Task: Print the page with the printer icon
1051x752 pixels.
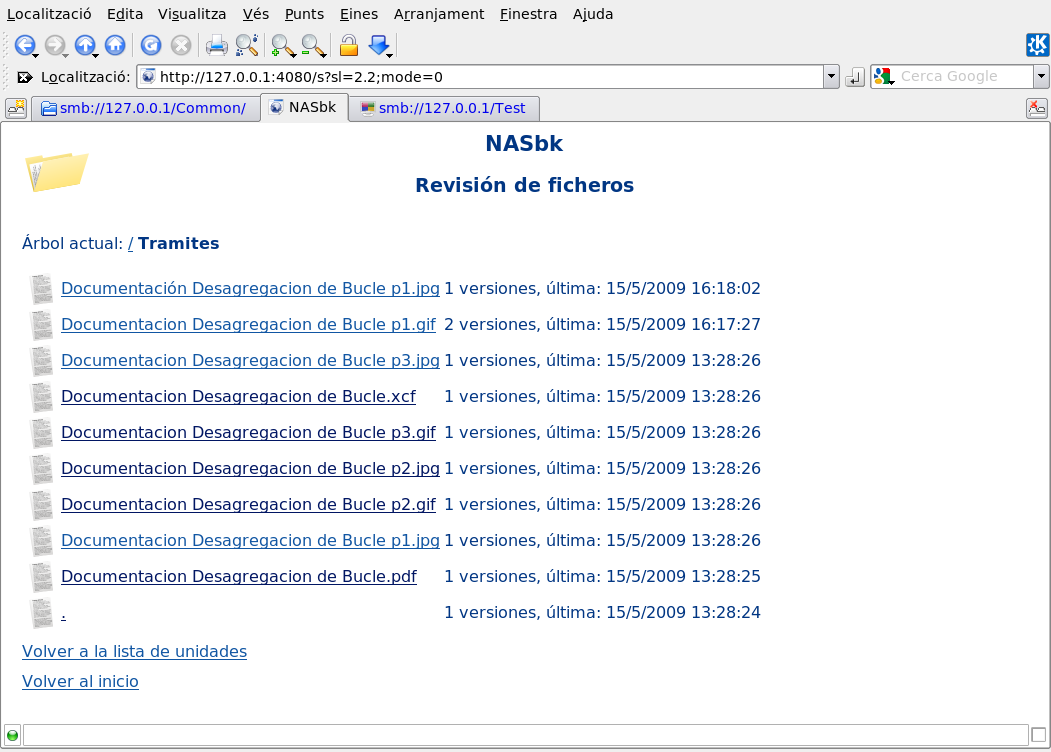Action: [217, 45]
